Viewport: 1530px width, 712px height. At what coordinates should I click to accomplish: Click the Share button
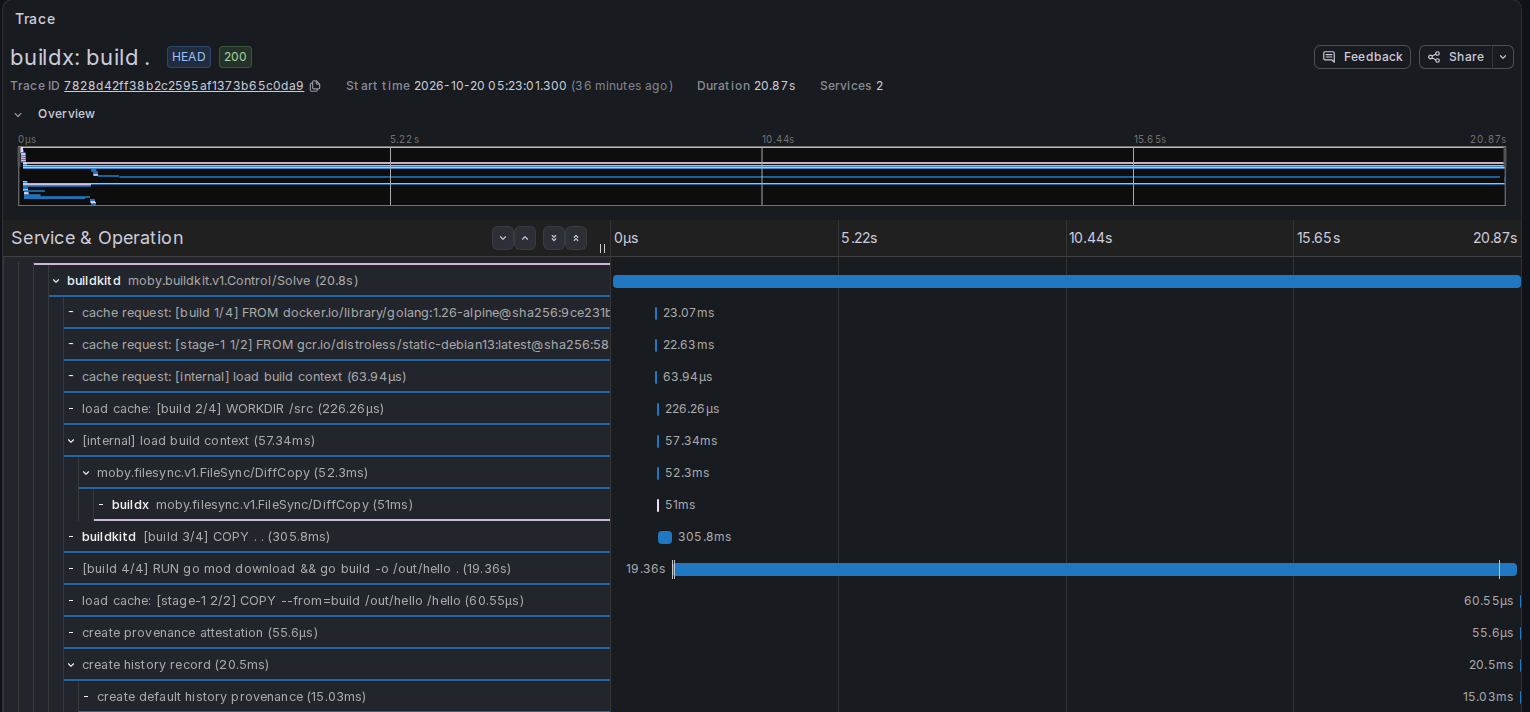1456,57
